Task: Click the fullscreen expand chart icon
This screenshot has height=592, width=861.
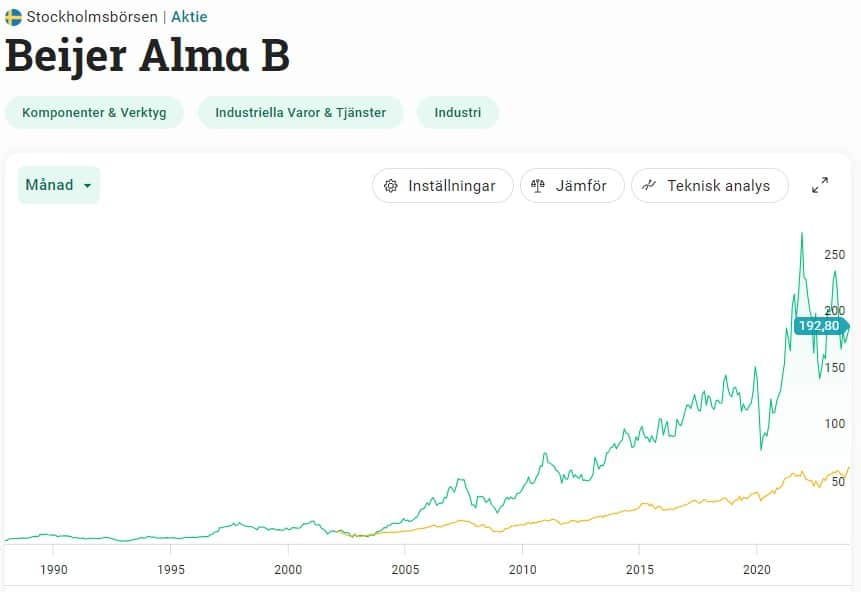Action: pyautogui.click(x=820, y=185)
